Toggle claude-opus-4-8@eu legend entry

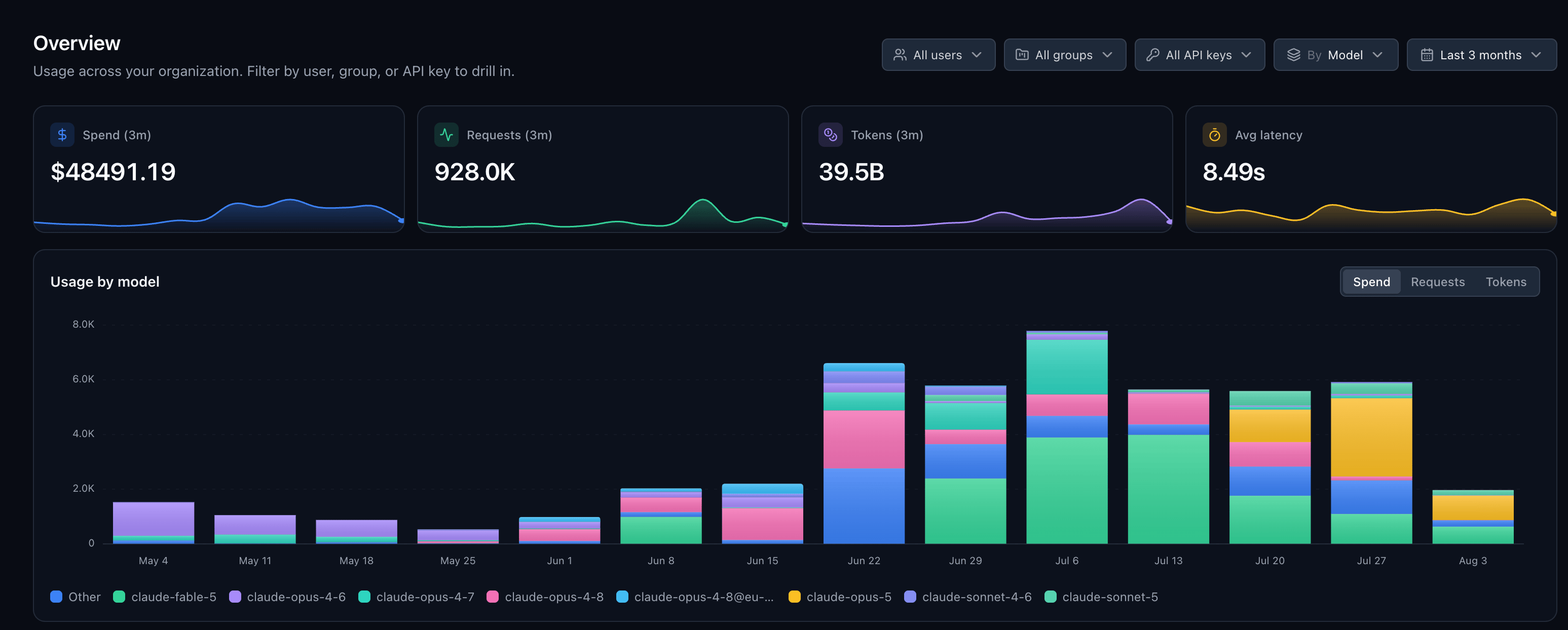point(695,597)
